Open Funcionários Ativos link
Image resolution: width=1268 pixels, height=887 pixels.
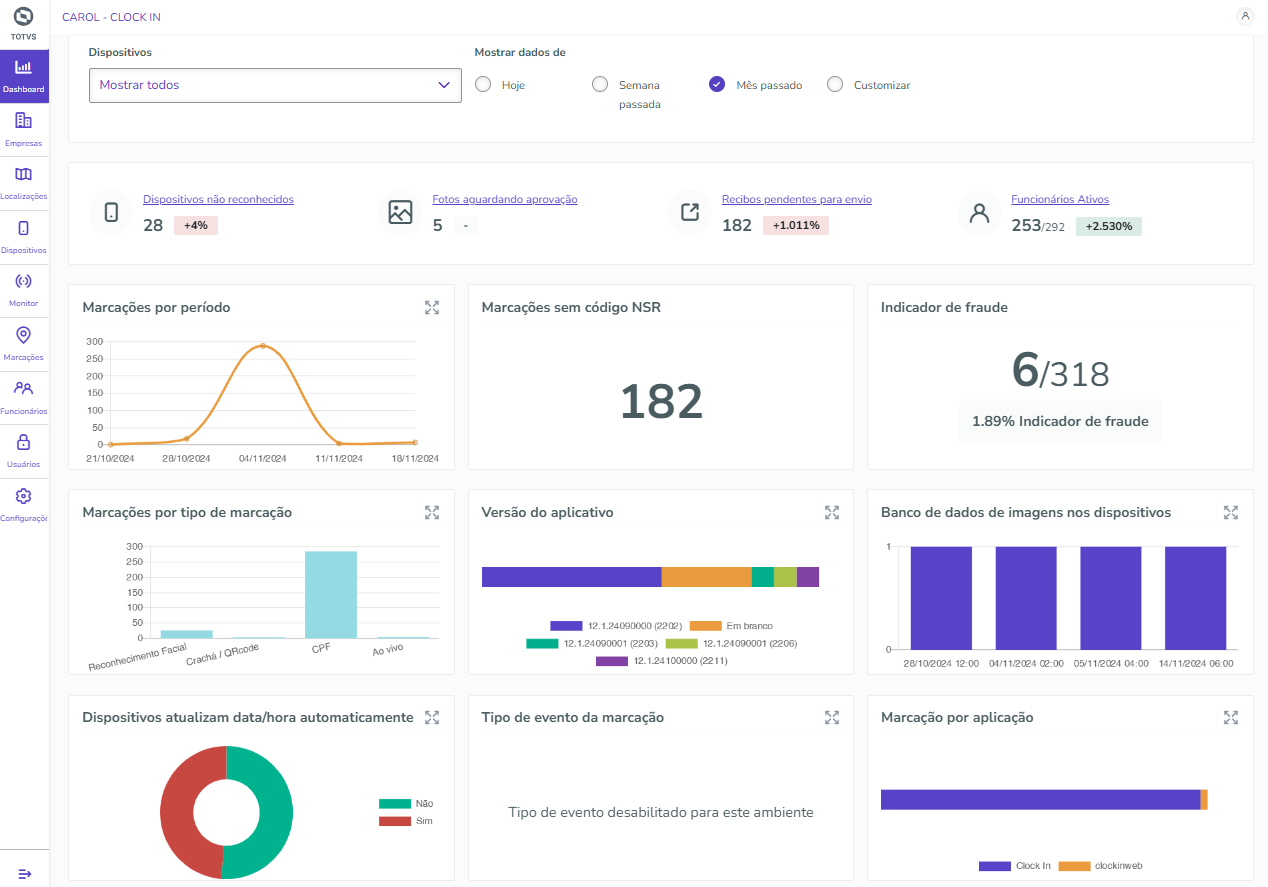tap(1060, 199)
